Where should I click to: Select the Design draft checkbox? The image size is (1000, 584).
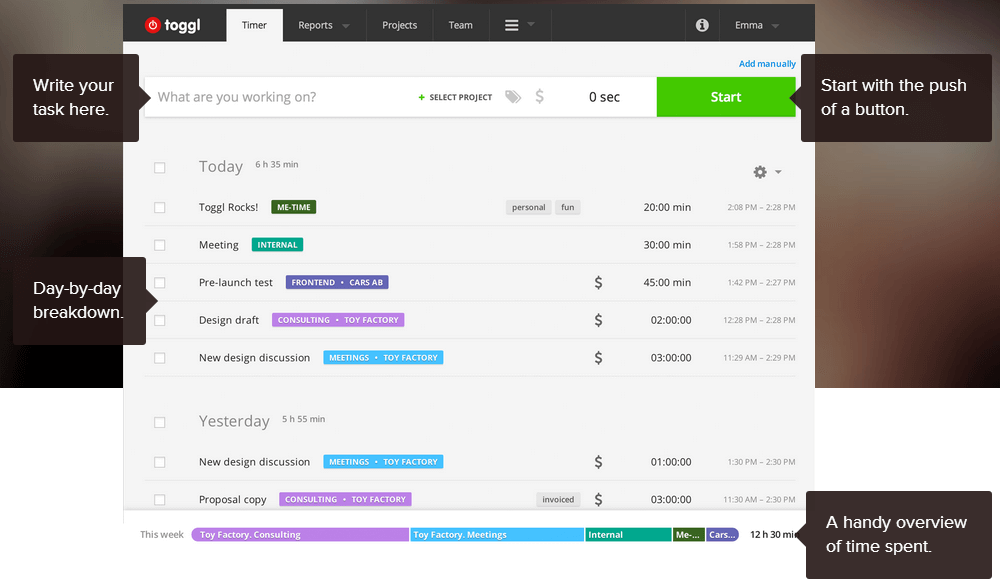pos(159,320)
